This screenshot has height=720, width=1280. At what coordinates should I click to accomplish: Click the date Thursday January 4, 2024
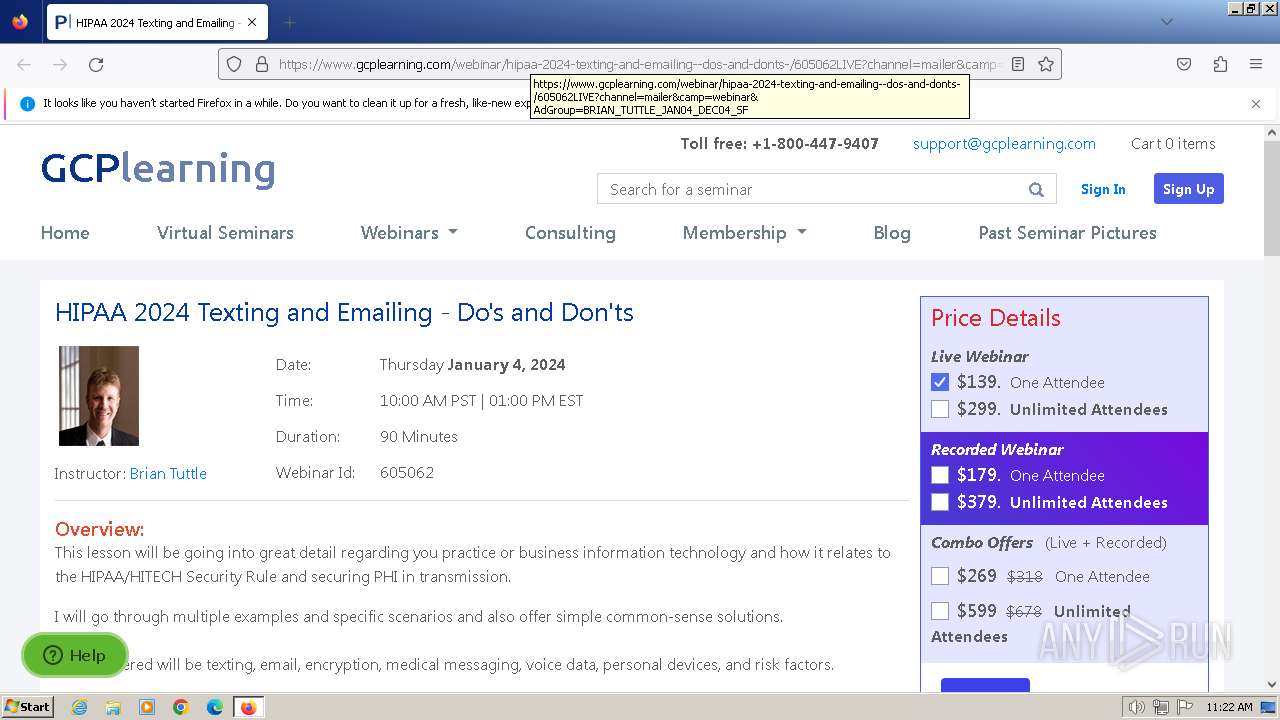[472, 365]
